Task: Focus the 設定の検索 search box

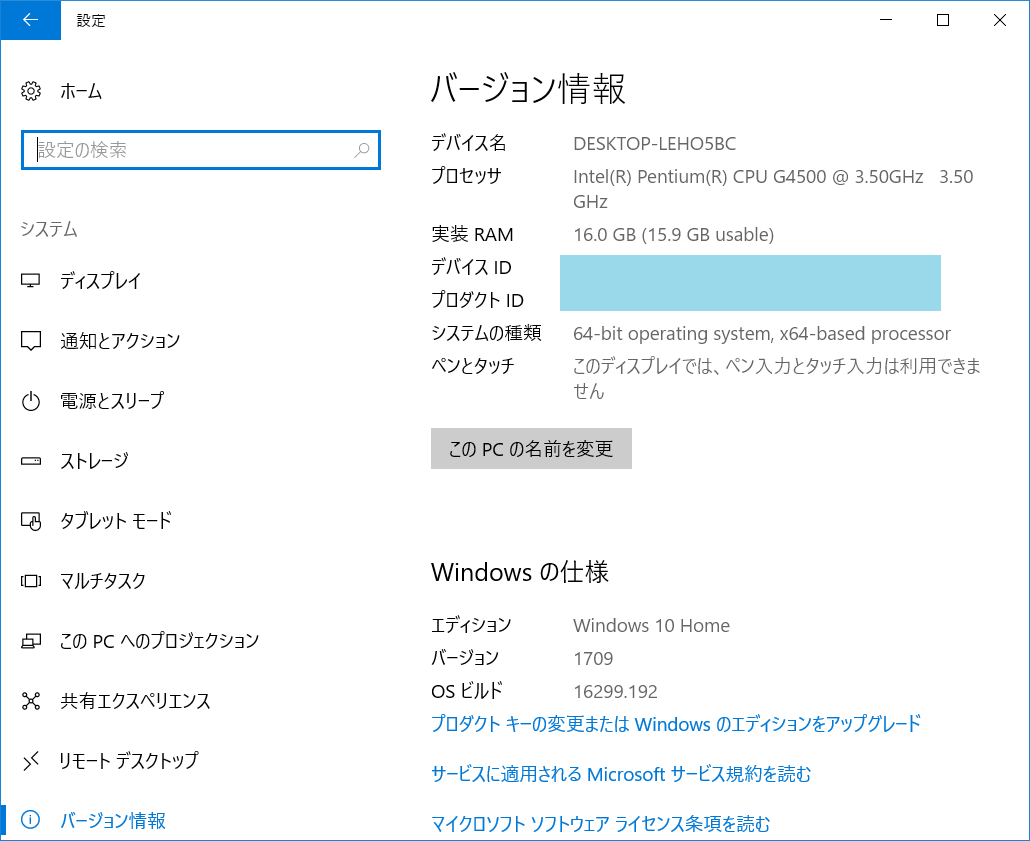Action: [201, 150]
